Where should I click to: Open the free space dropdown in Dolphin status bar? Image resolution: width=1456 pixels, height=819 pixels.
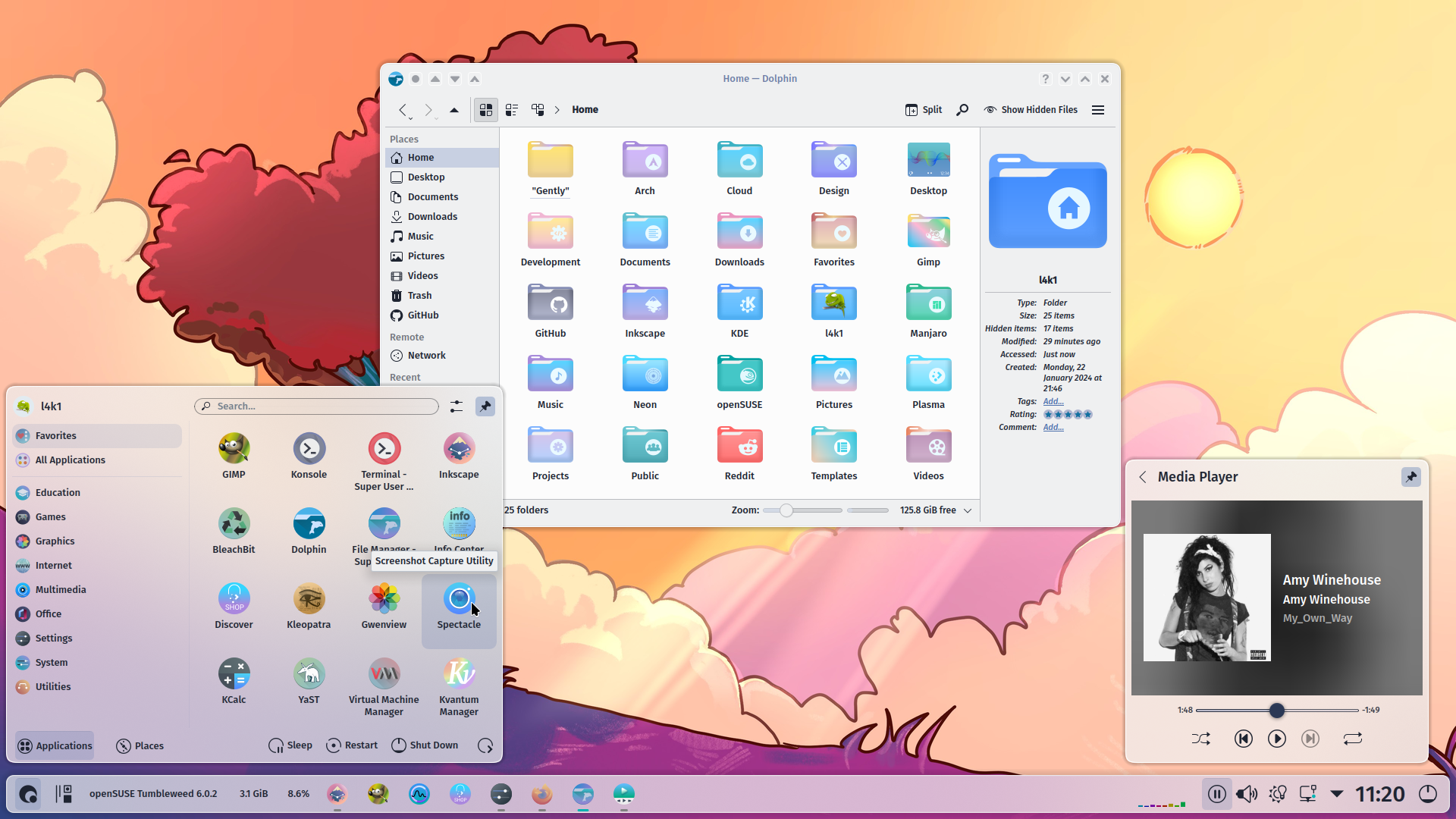[x=968, y=510]
